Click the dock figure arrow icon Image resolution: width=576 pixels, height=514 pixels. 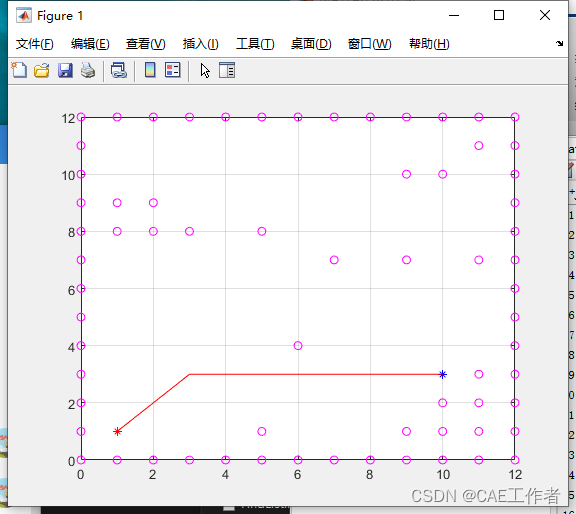tap(559, 43)
